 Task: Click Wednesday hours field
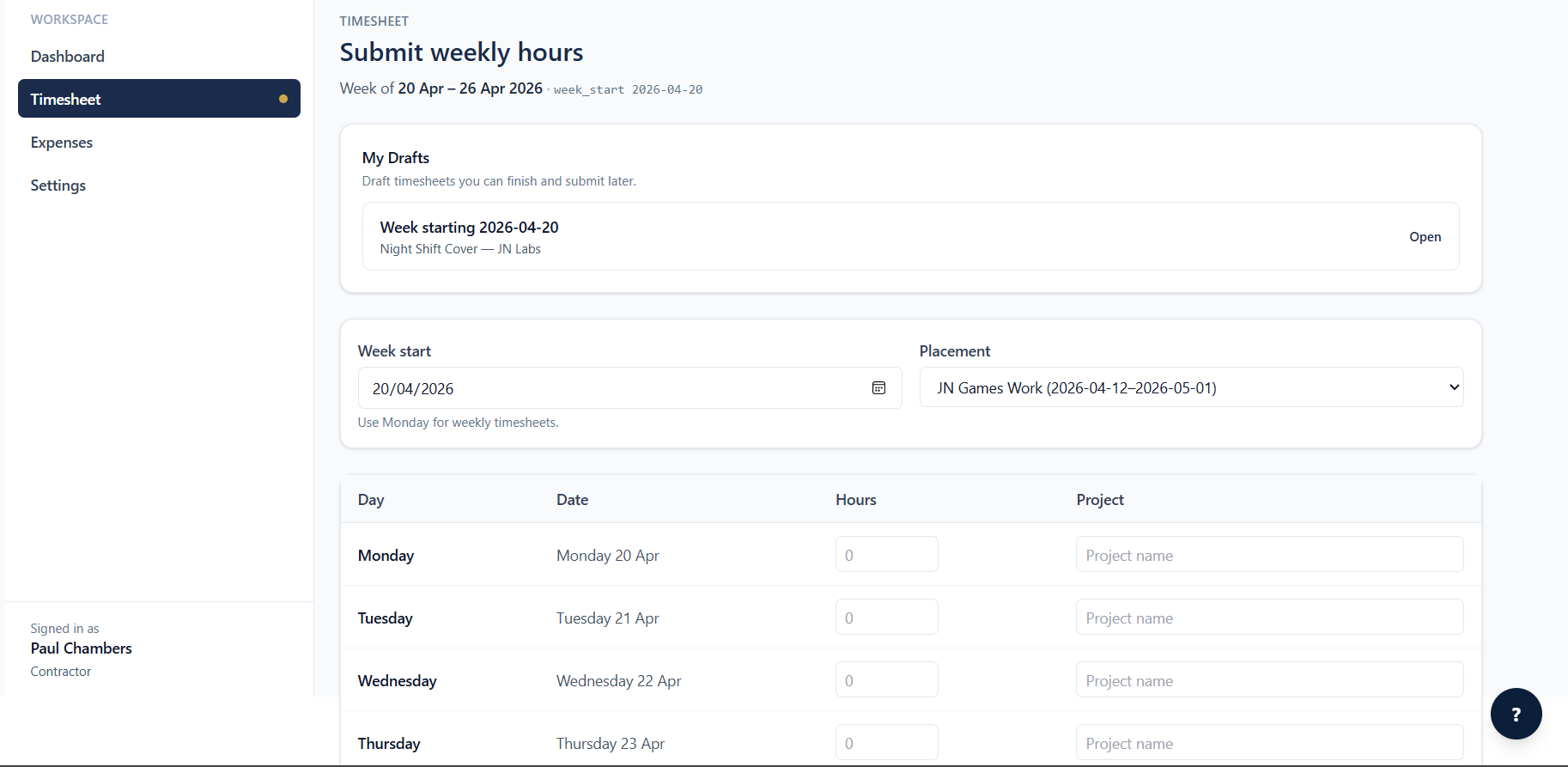886,680
